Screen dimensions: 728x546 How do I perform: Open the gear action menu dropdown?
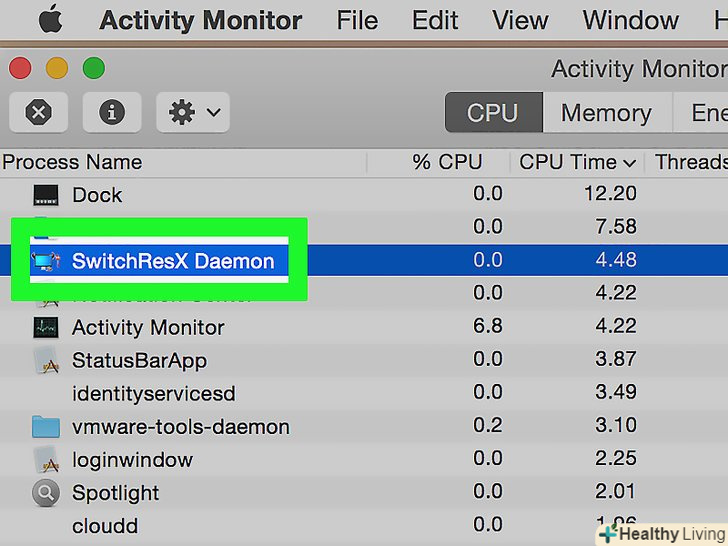click(x=193, y=112)
